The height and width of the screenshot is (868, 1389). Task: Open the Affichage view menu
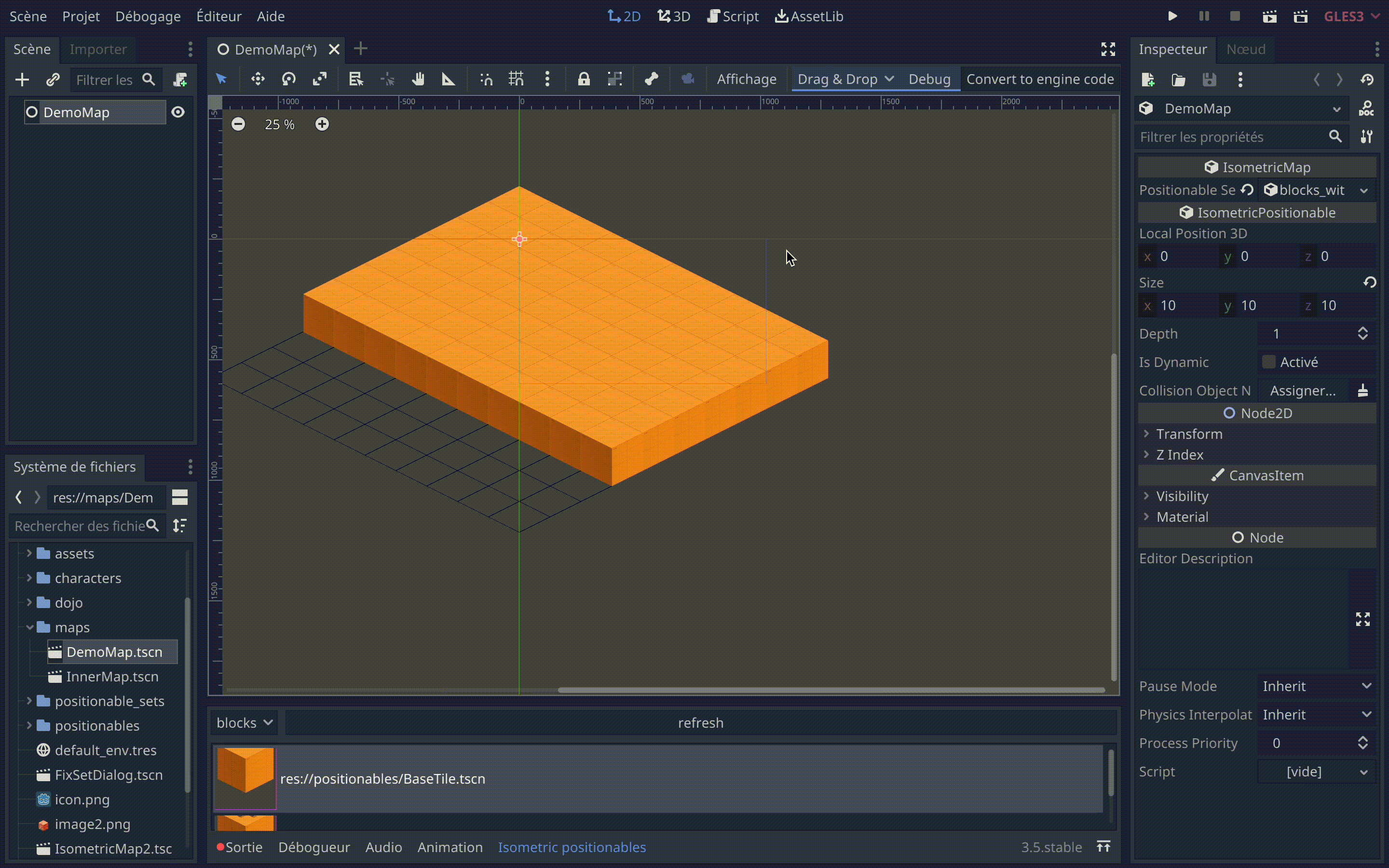(x=746, y=79)
